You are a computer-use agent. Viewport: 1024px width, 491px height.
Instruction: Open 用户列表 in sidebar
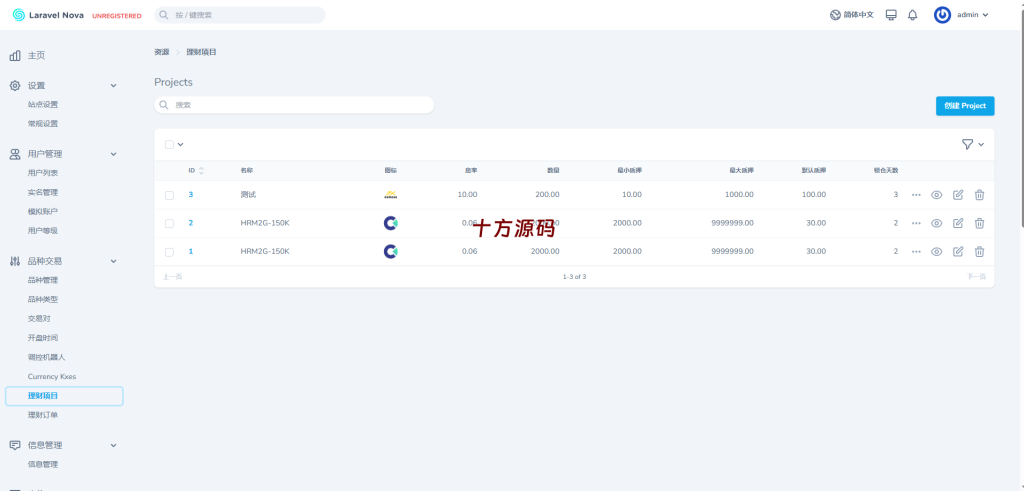pyautogui.click(x=42, y=173)
